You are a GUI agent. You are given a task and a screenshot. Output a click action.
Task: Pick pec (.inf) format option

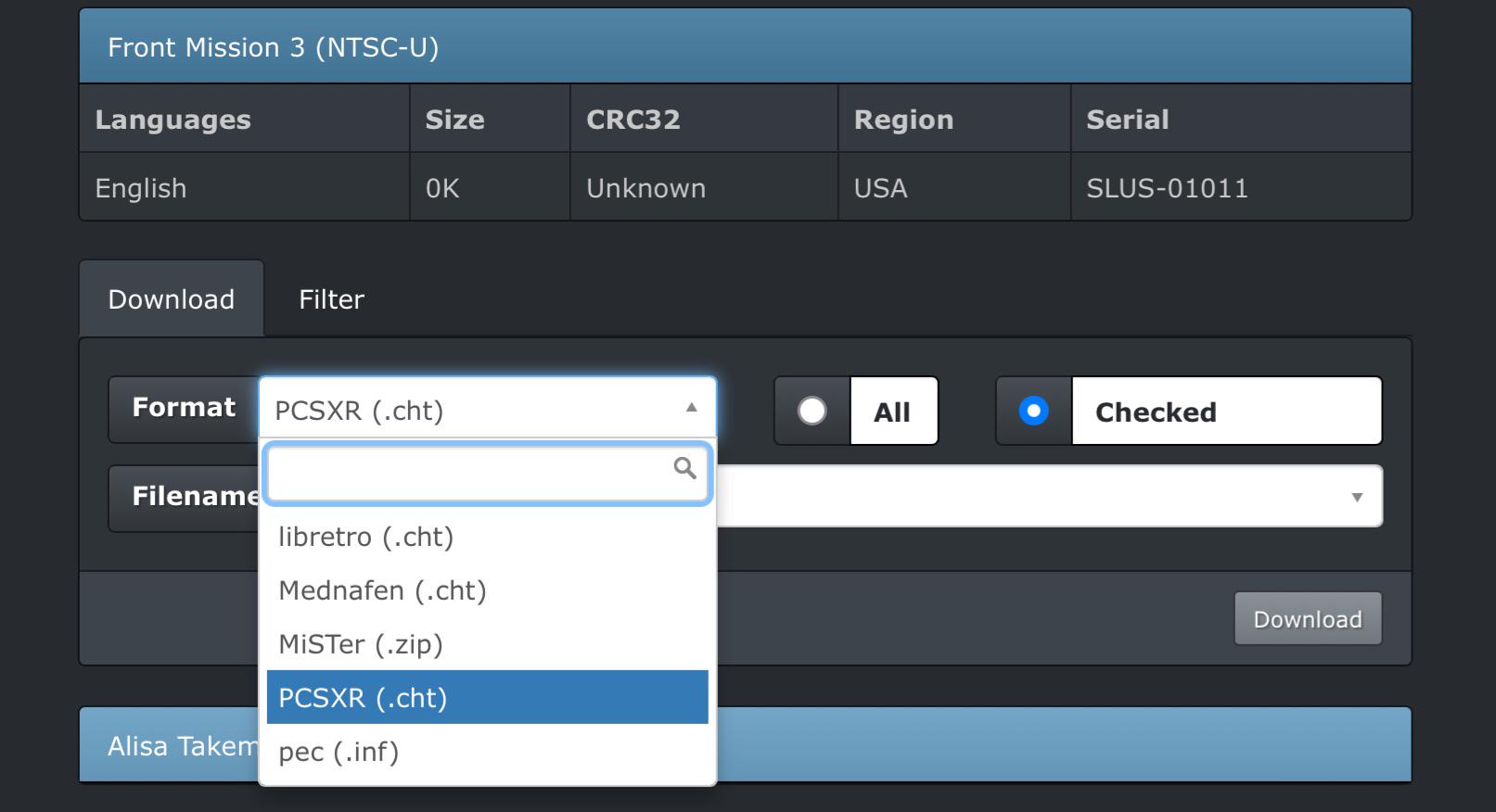click(339, 752)
